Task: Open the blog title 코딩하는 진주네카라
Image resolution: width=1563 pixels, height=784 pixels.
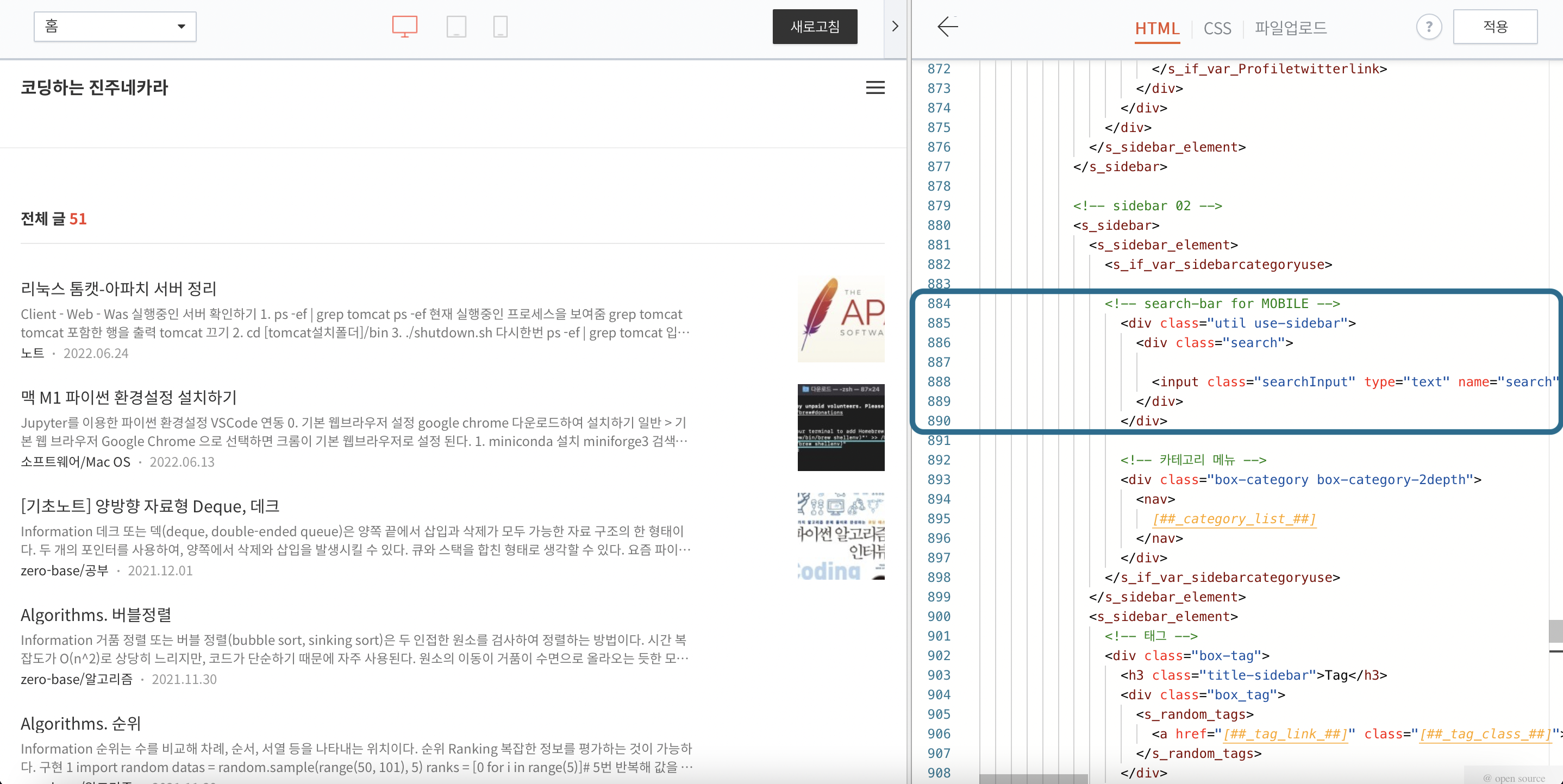Action: coord(94,88)
